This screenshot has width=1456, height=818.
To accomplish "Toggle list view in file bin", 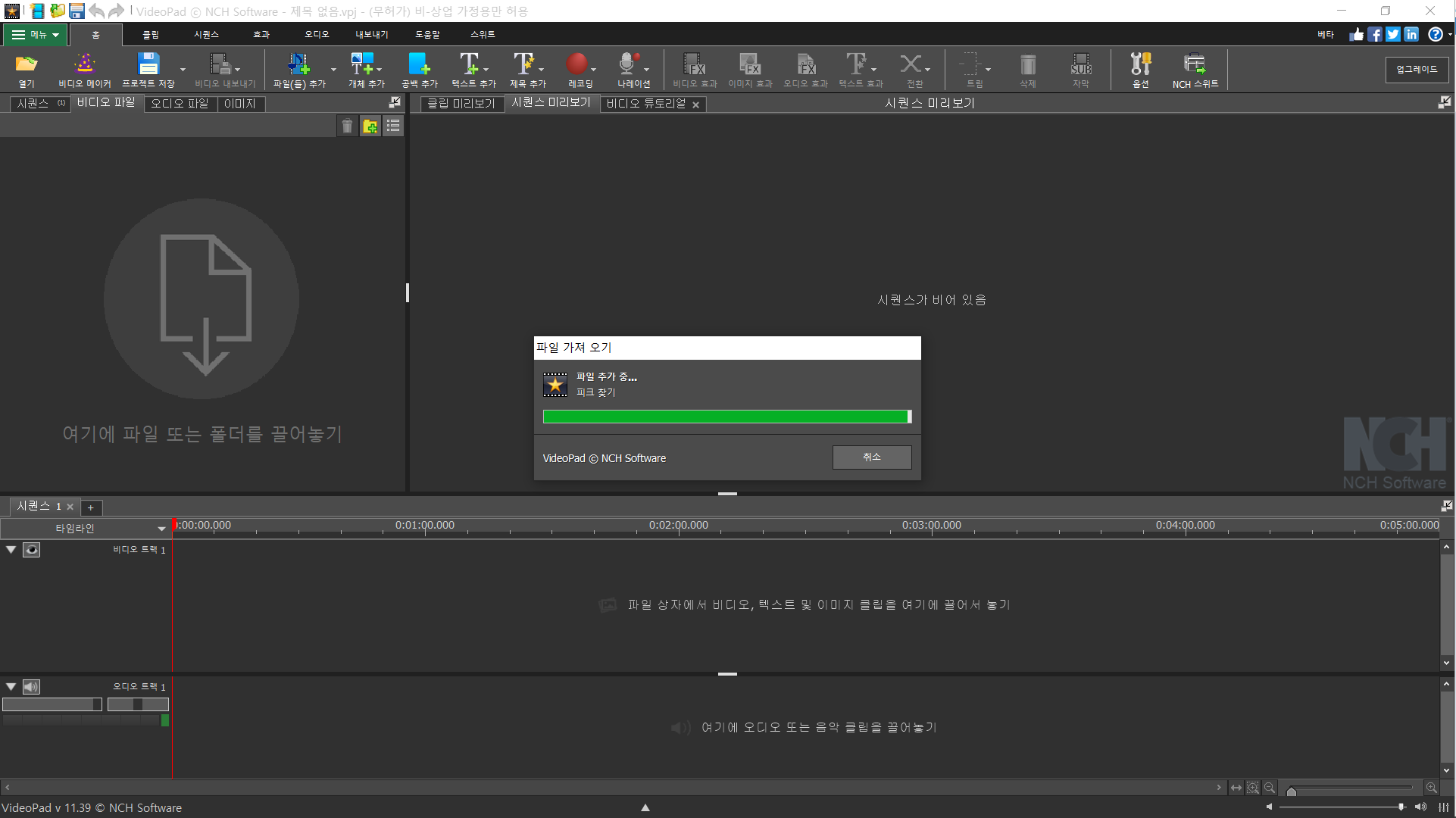I will pyautogui.click(x=393, y=126).
